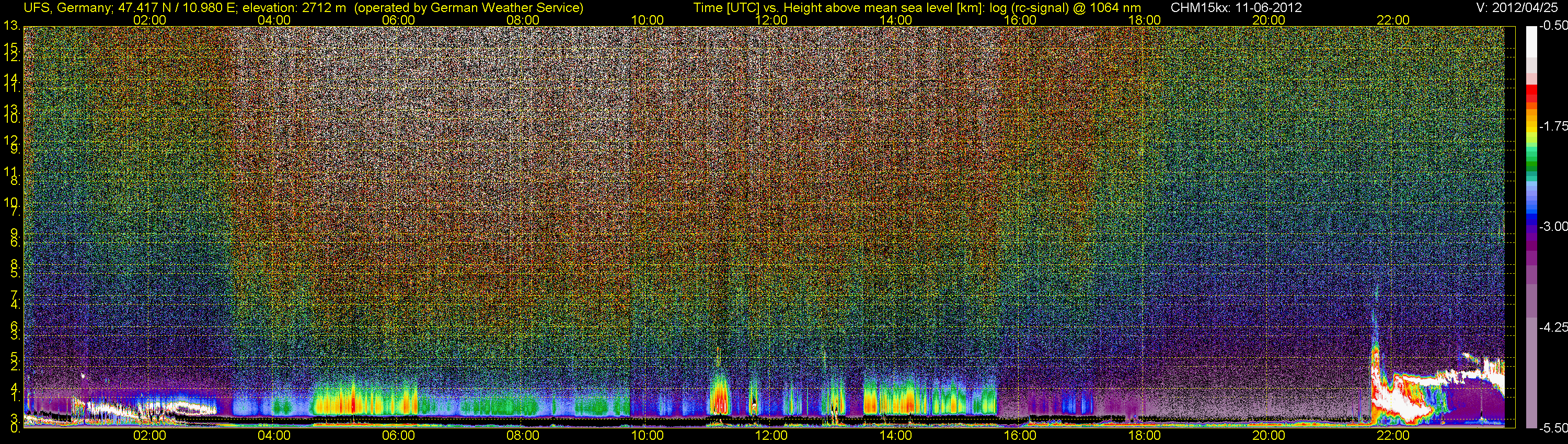This screenshot has width=1568, height=444.
Task: Select the -4.25 value on color scale
Action: [x=1553, y=328]
